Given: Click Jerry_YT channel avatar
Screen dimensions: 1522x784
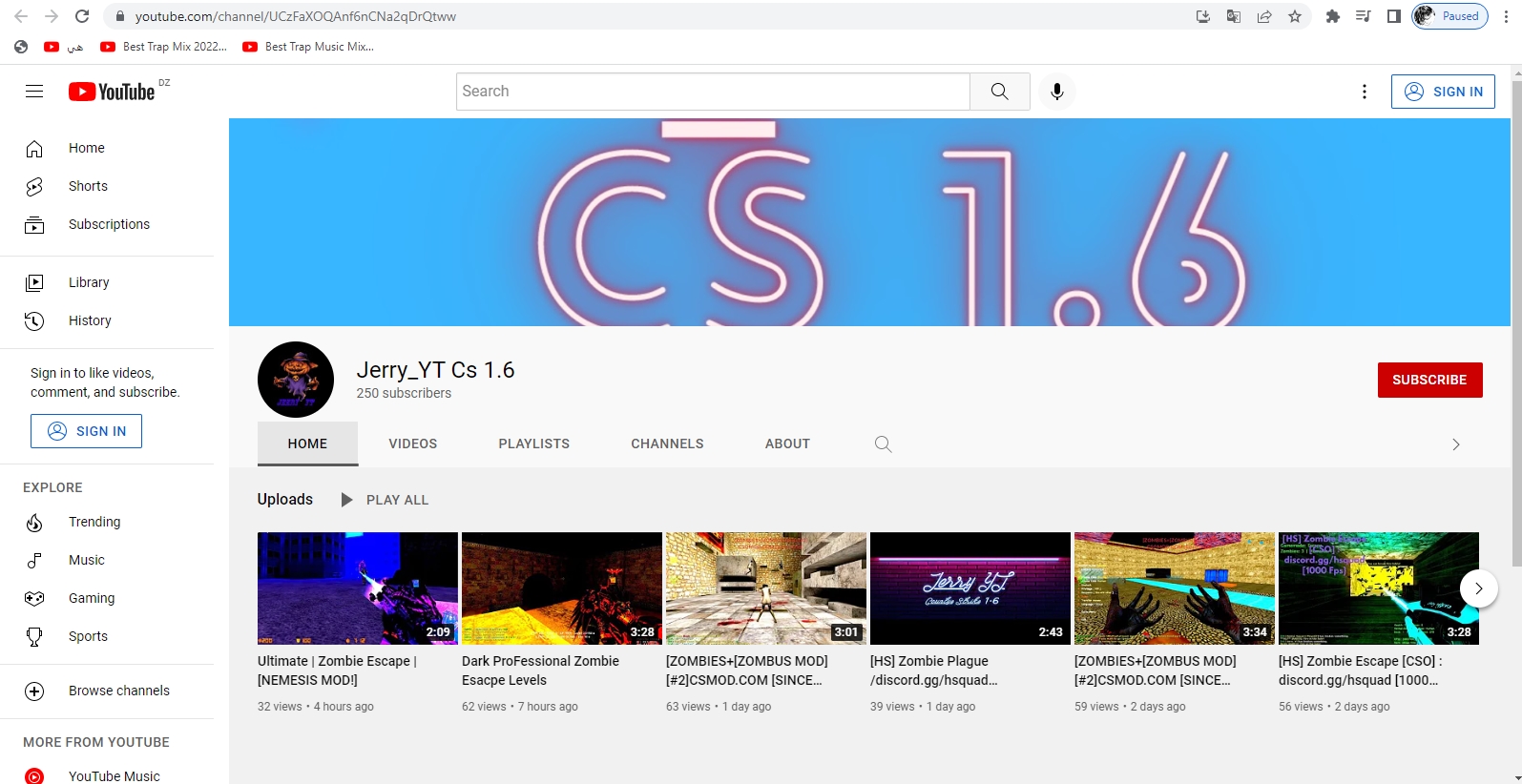Looking at the screenshot, I should click(296, 380).
